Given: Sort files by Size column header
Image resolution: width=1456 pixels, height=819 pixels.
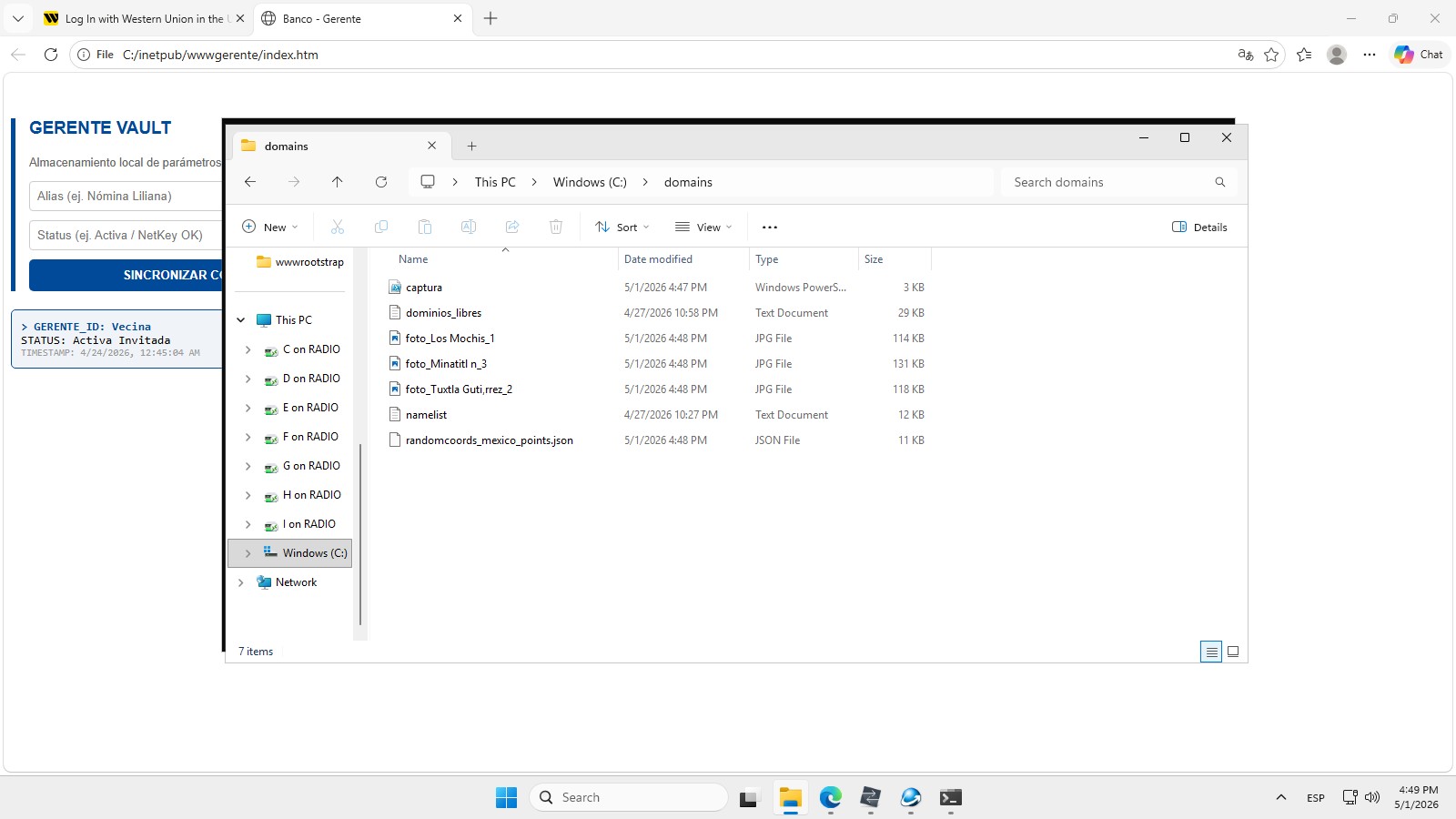Looking at the screenshot, I should 874,259.
